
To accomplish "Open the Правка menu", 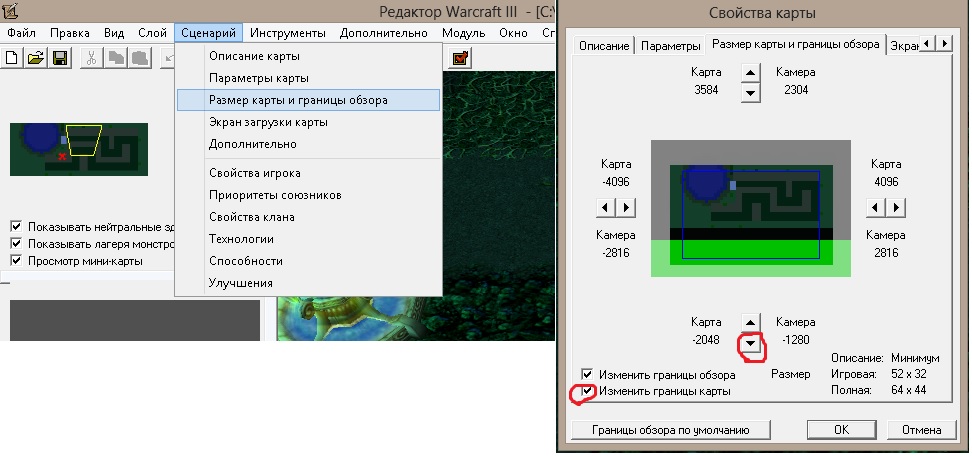I will [x=69, y=33].
